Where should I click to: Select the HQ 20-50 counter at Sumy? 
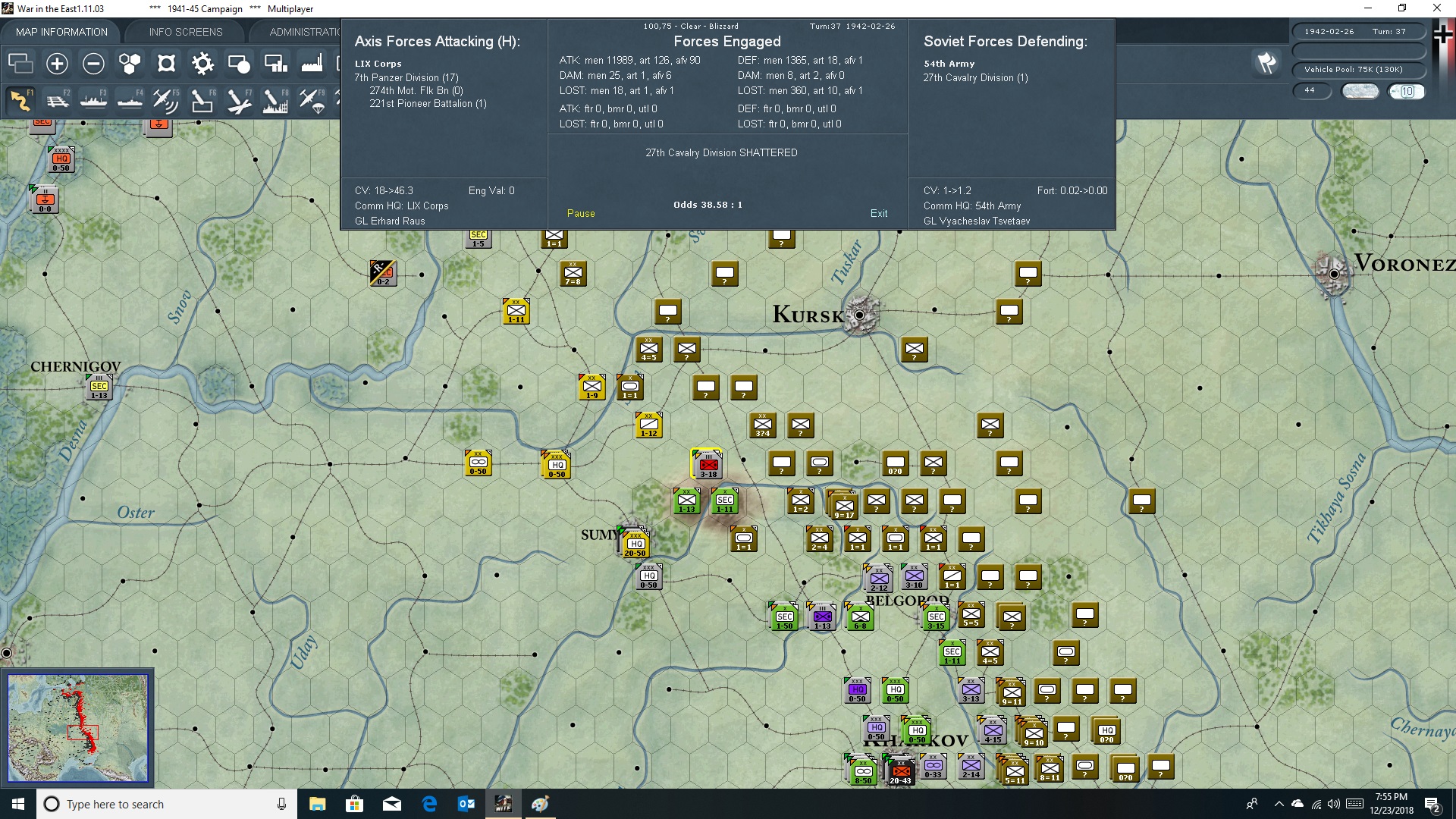[x=635, y=543]
